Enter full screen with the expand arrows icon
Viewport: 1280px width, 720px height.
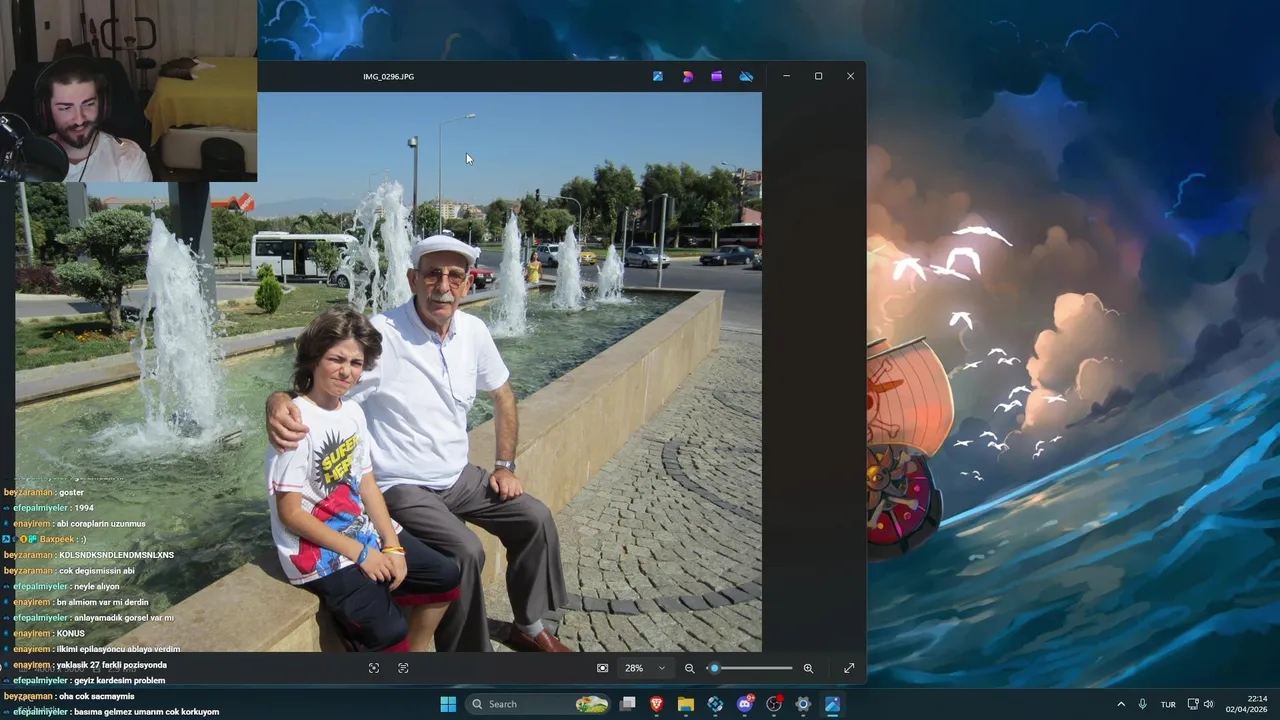[x=849, y=668]
